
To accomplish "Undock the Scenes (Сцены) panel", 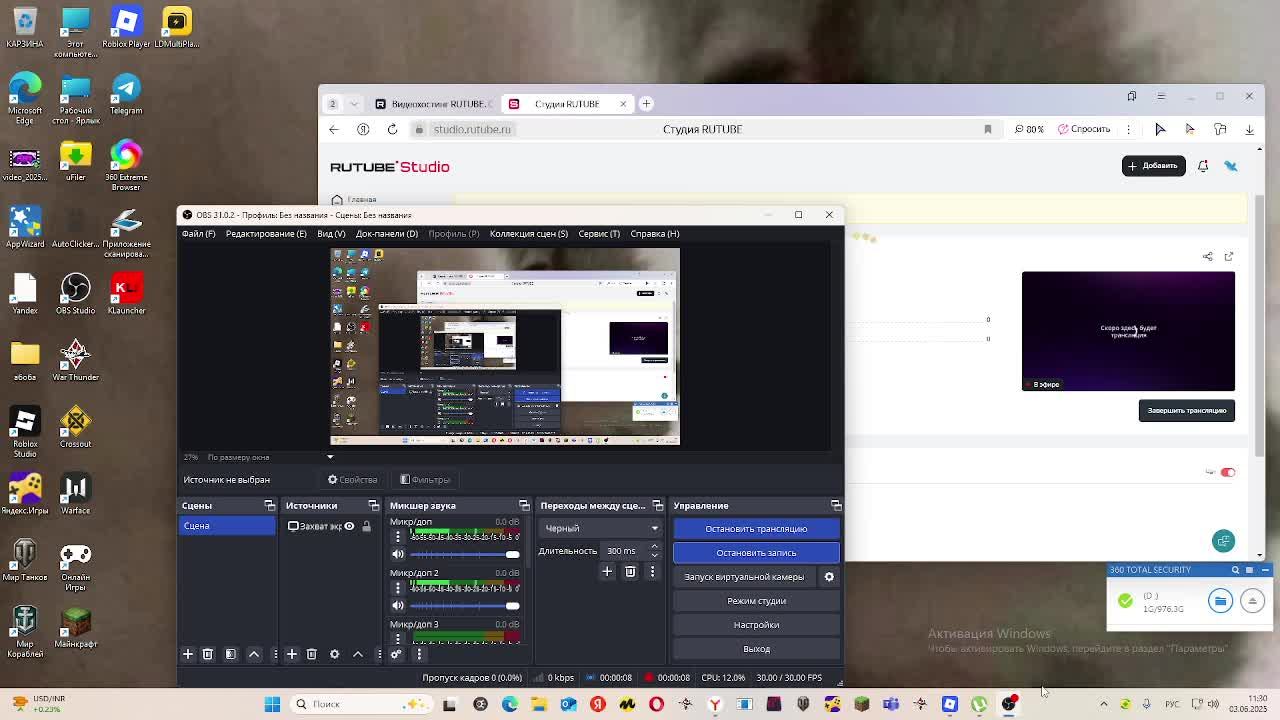I will (269, 505).
